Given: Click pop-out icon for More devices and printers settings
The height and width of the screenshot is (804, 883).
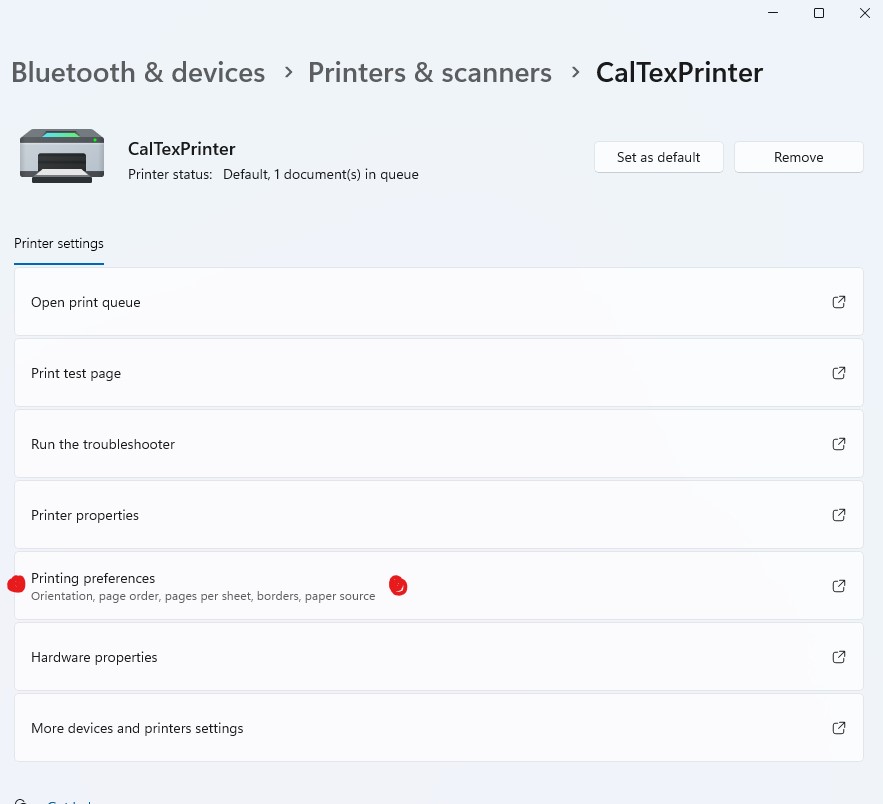Looking at the screenshot, I should click(839, 728).
